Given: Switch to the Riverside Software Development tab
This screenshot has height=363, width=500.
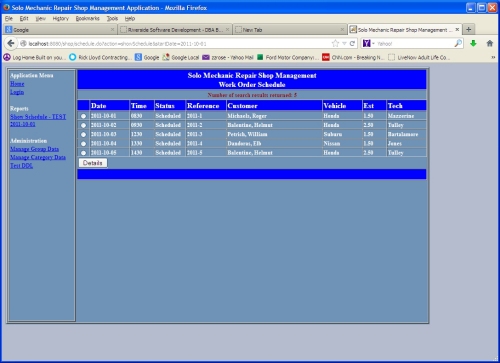Looking at the screenshot, I should pos(175,30).
